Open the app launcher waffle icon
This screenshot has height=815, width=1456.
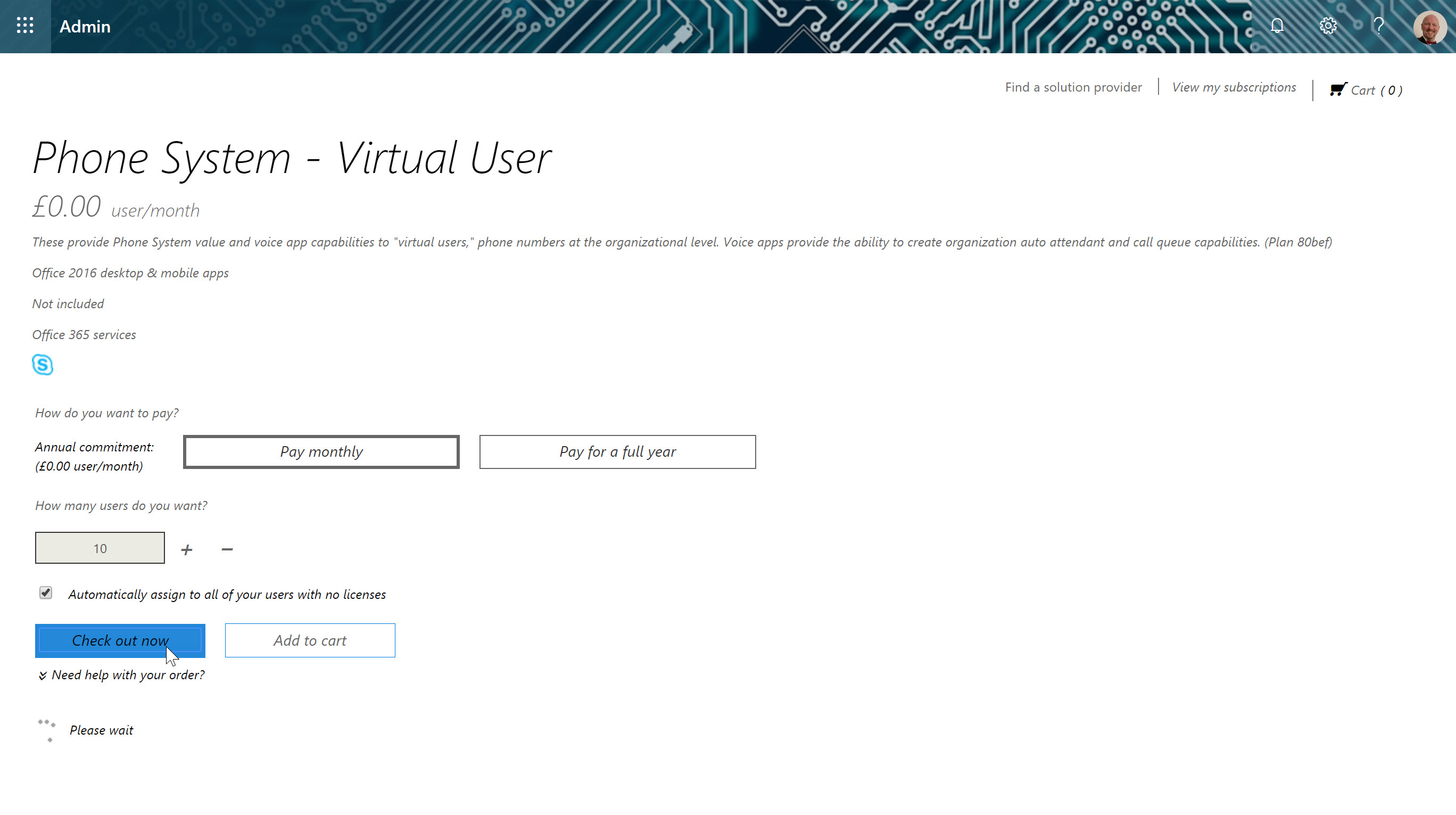(25, 26)
